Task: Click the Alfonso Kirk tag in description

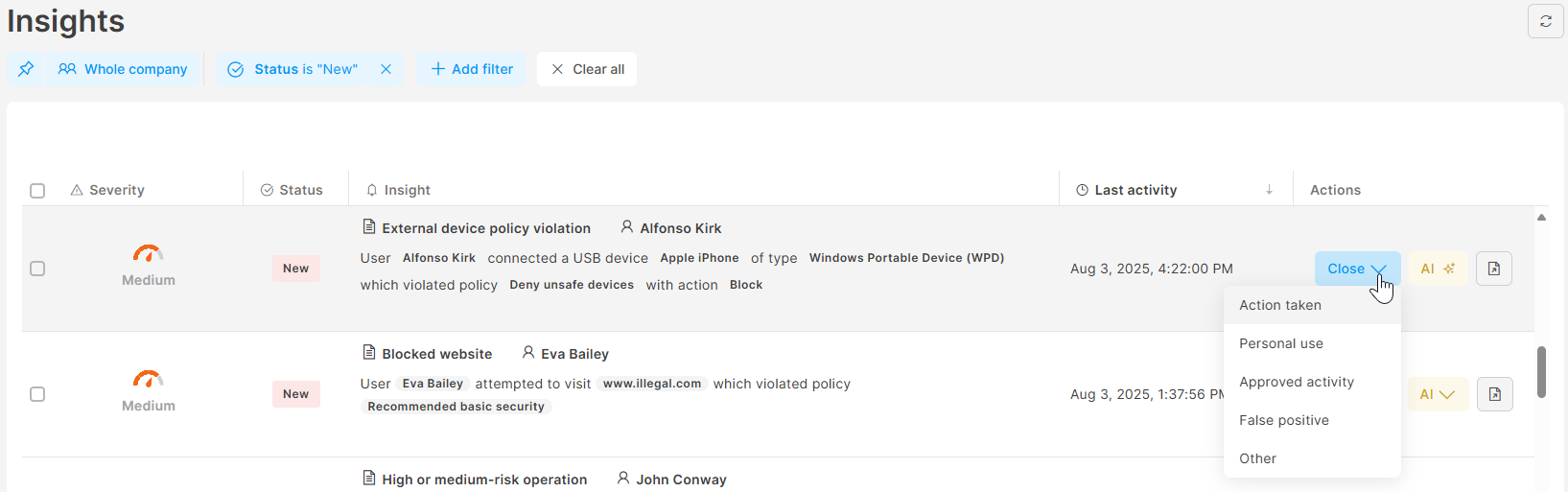Action: (x=439, y=258)
